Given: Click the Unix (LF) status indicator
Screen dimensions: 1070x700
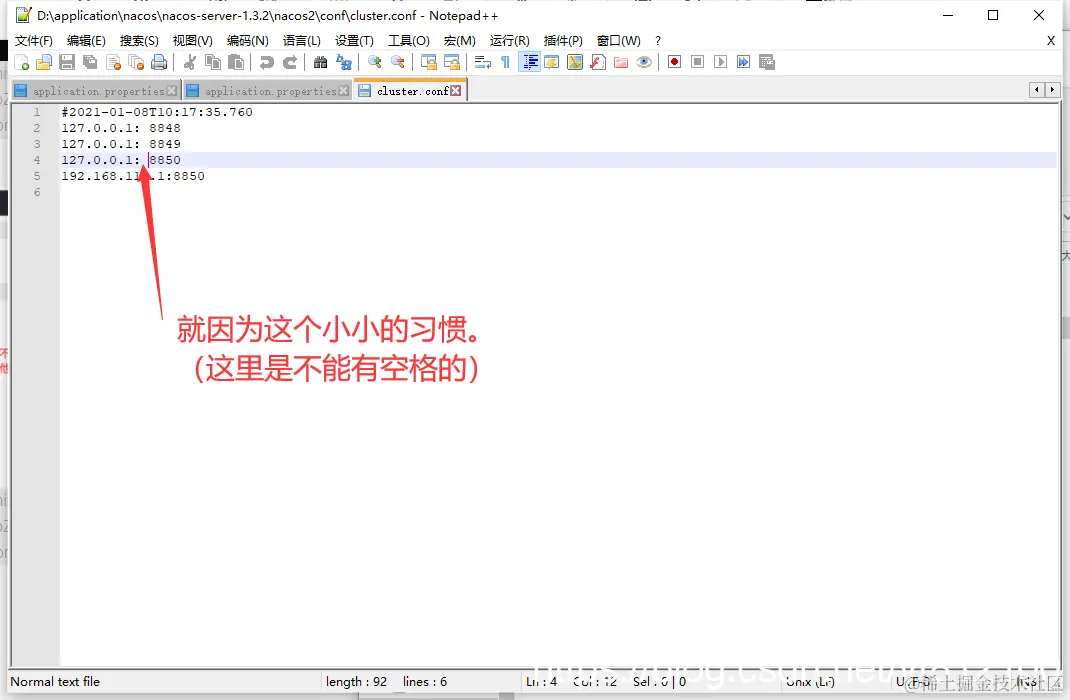Looking at the screenshot, I should click(808, 682).
